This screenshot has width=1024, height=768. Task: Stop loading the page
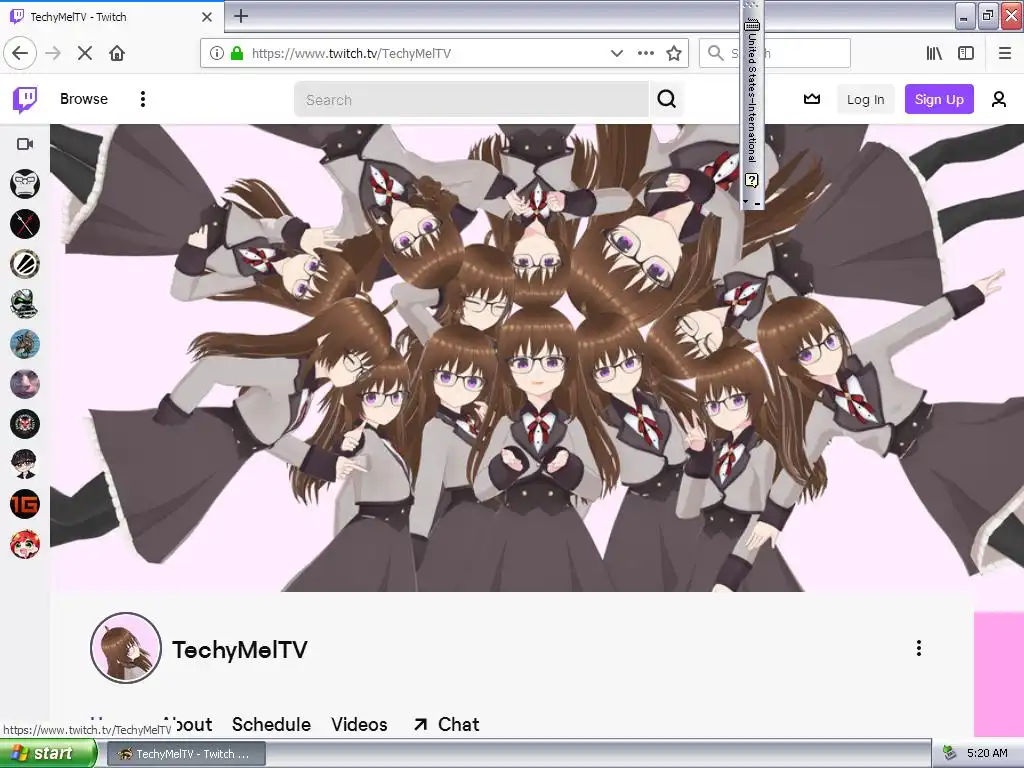pos(85,53)
